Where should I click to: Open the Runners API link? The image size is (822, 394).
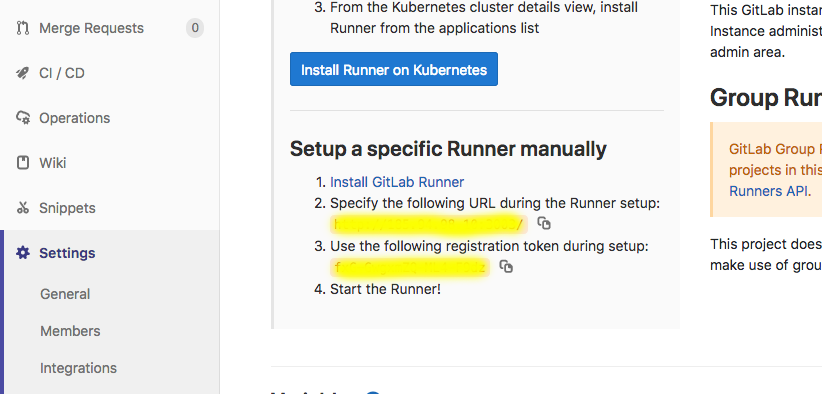tap(768, 191)
